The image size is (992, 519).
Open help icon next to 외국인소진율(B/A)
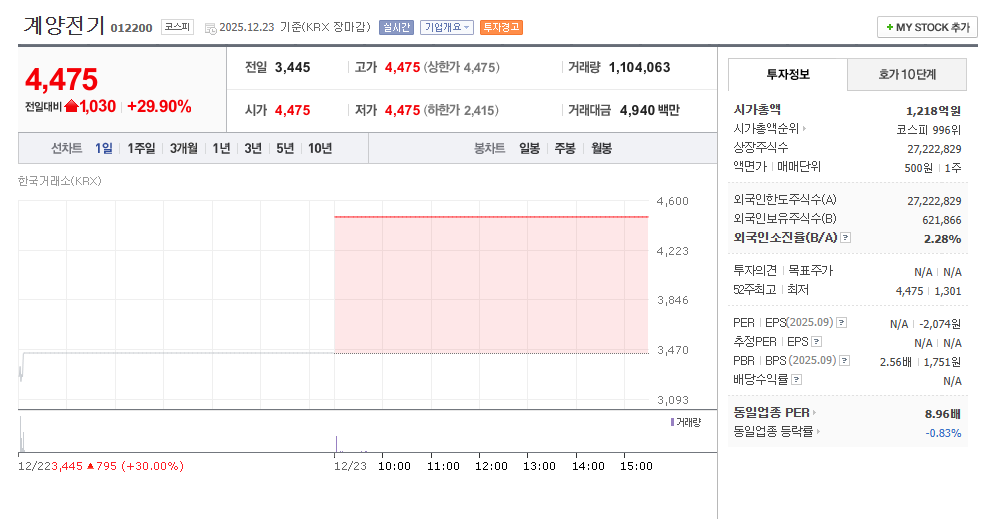coord(846,238)
